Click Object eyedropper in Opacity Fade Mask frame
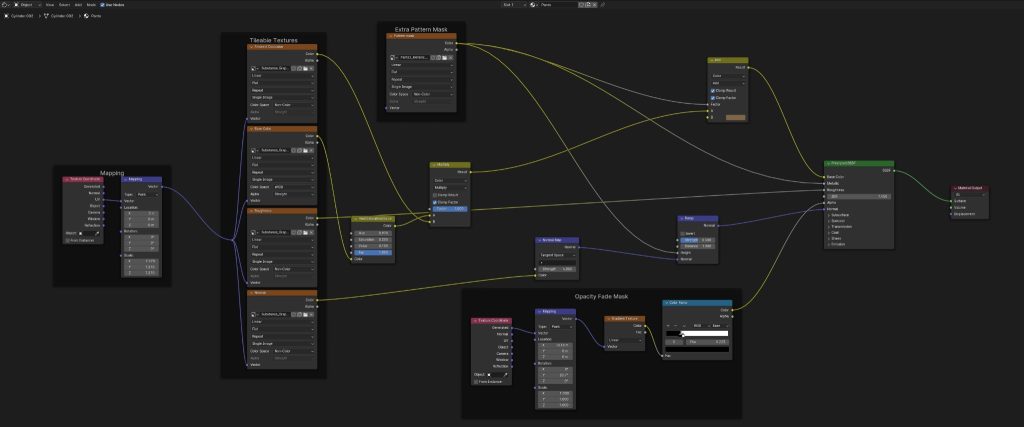The image size is (1024, 427). pos(505,375)
